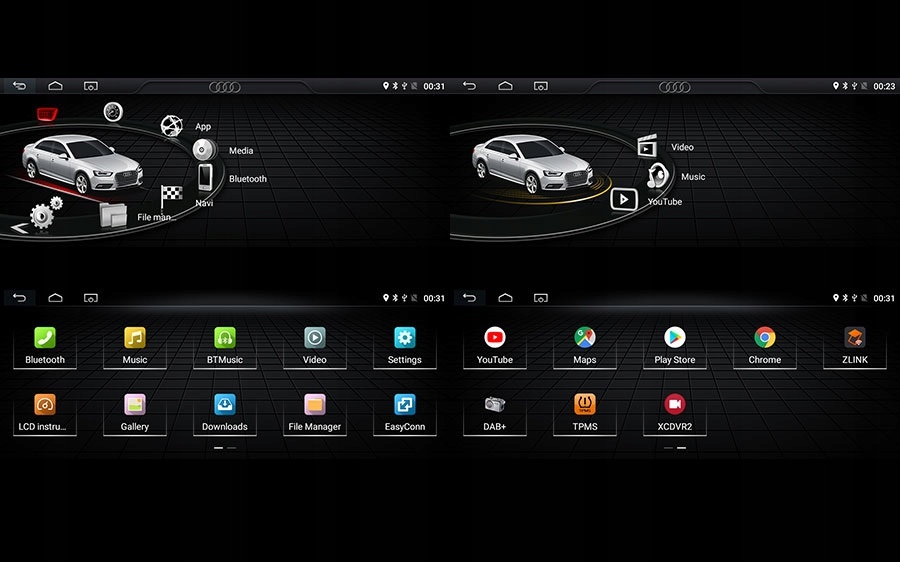
Task: Tap home button above the YouTube app grid
Action: point(505,297)
